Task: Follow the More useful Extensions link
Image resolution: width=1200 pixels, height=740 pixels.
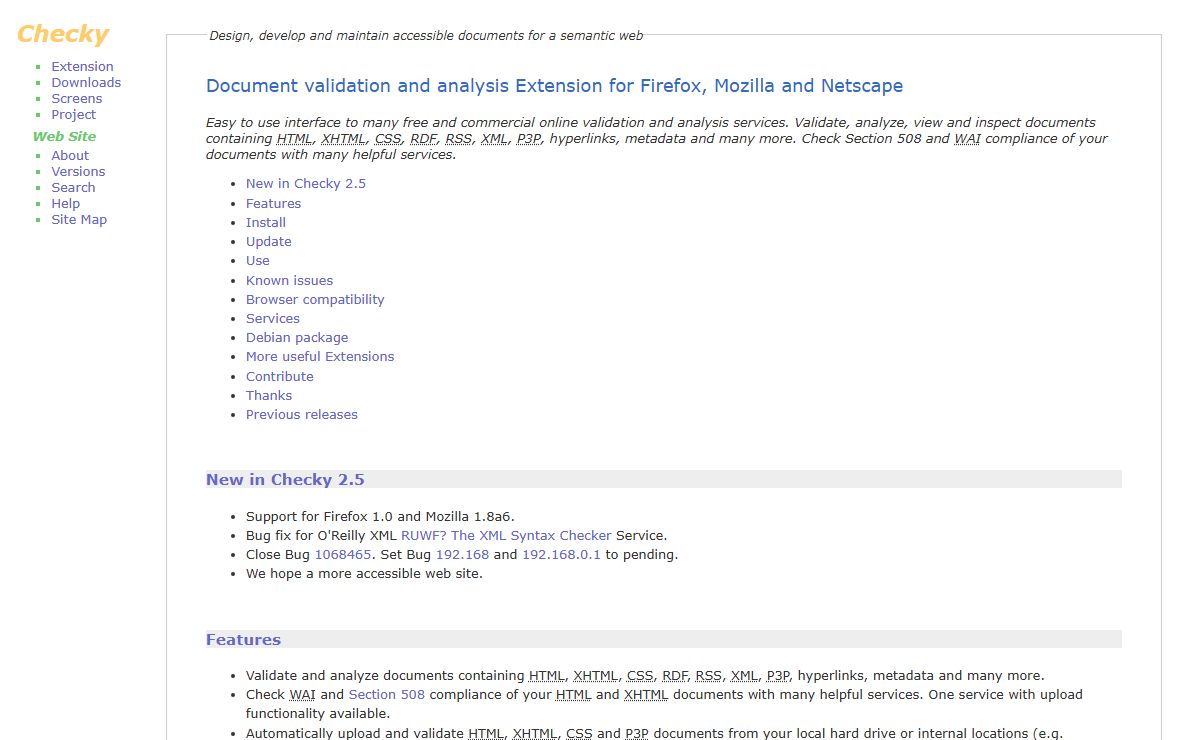Action: pyautogui.click(x=320, y=357)
